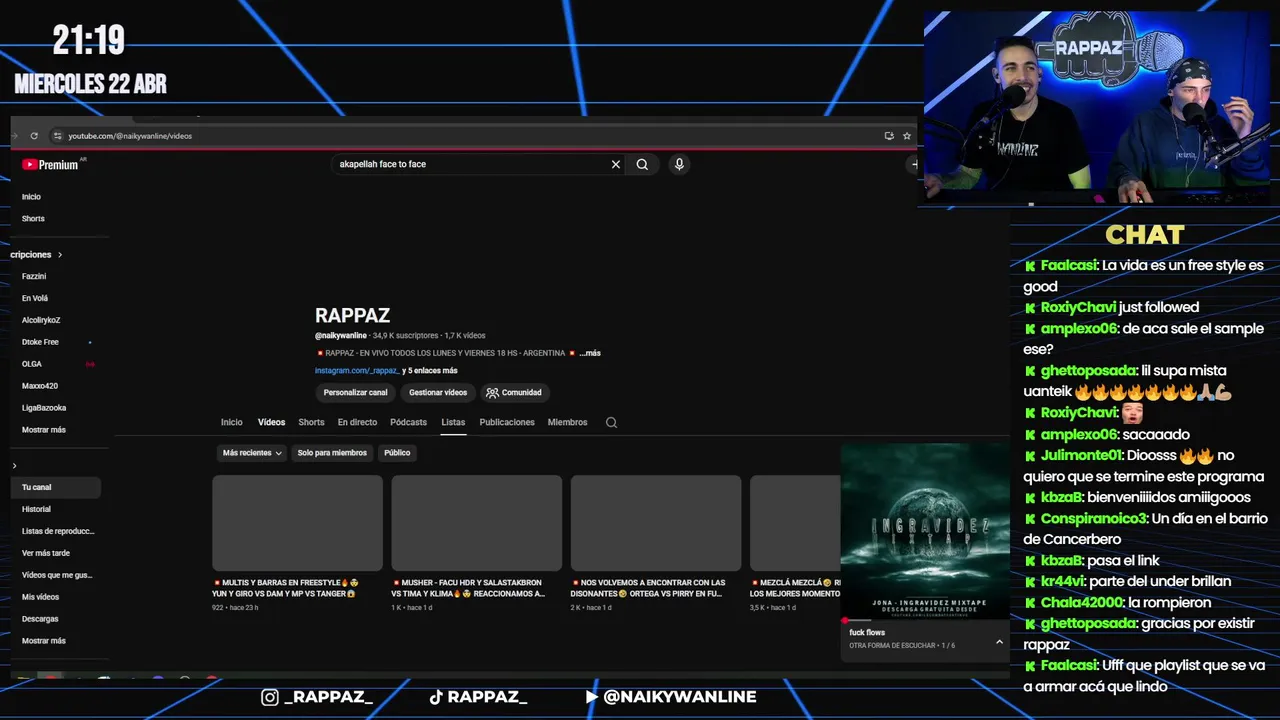This screenshot has width=1280, height=720.
Task: Open the Comunidad button
Action: click(x=513, y=393)
